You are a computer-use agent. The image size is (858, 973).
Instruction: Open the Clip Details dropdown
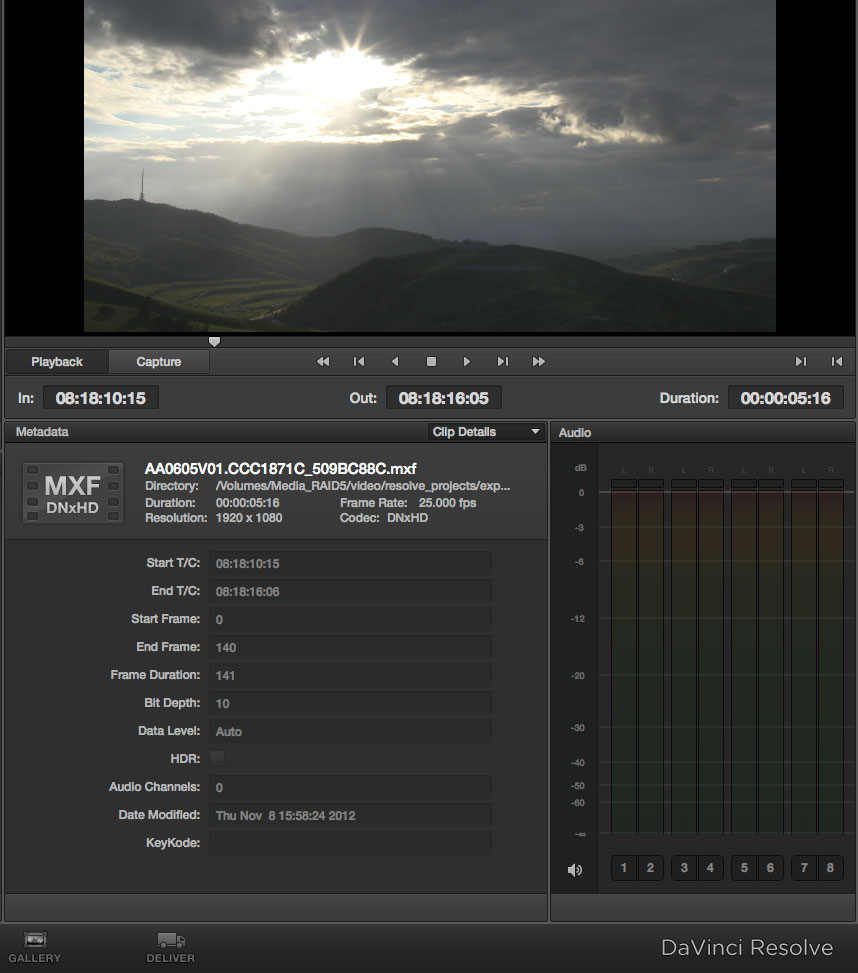tap(486, 432)
